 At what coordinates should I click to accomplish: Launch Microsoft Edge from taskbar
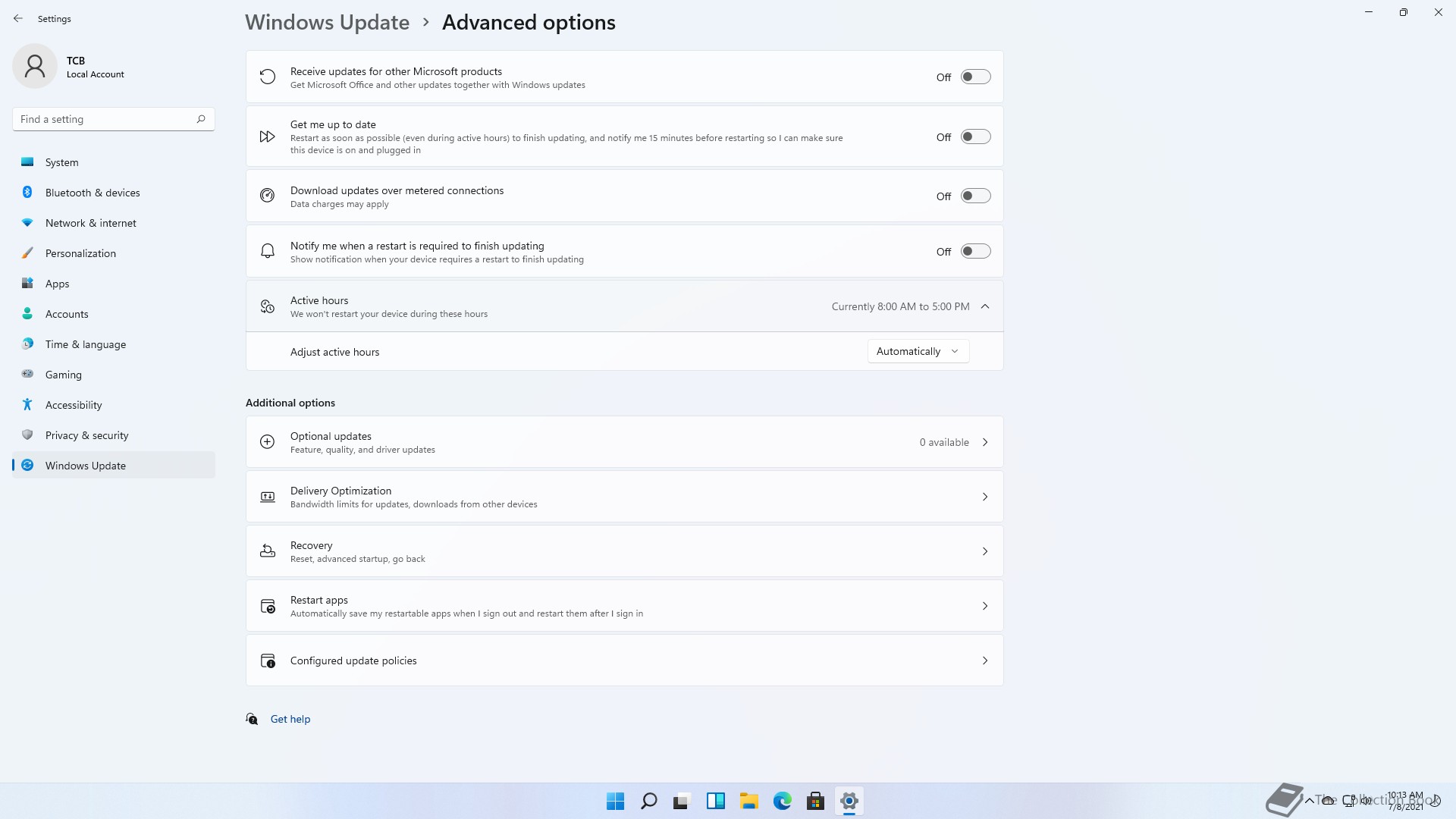coord(782,801)
